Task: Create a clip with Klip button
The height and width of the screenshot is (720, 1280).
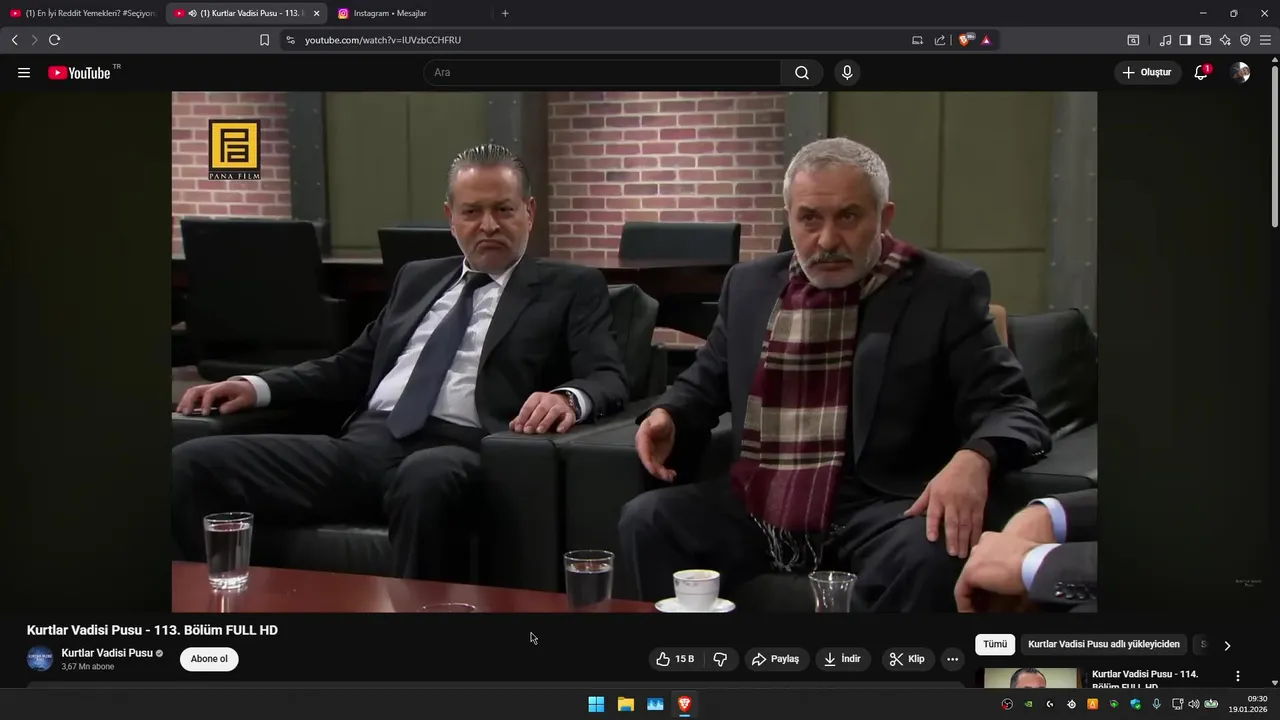Action: coord(908,659)
